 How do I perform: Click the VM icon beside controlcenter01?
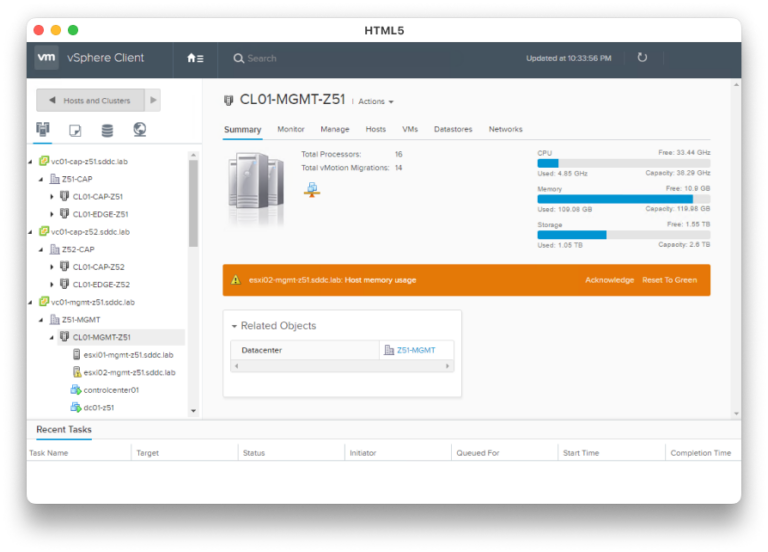[x=76, y=389]
